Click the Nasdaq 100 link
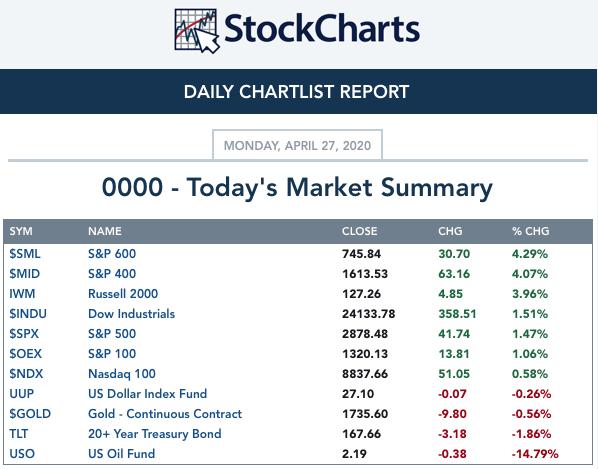Screen dimensions: 598x469 (122, 374)
